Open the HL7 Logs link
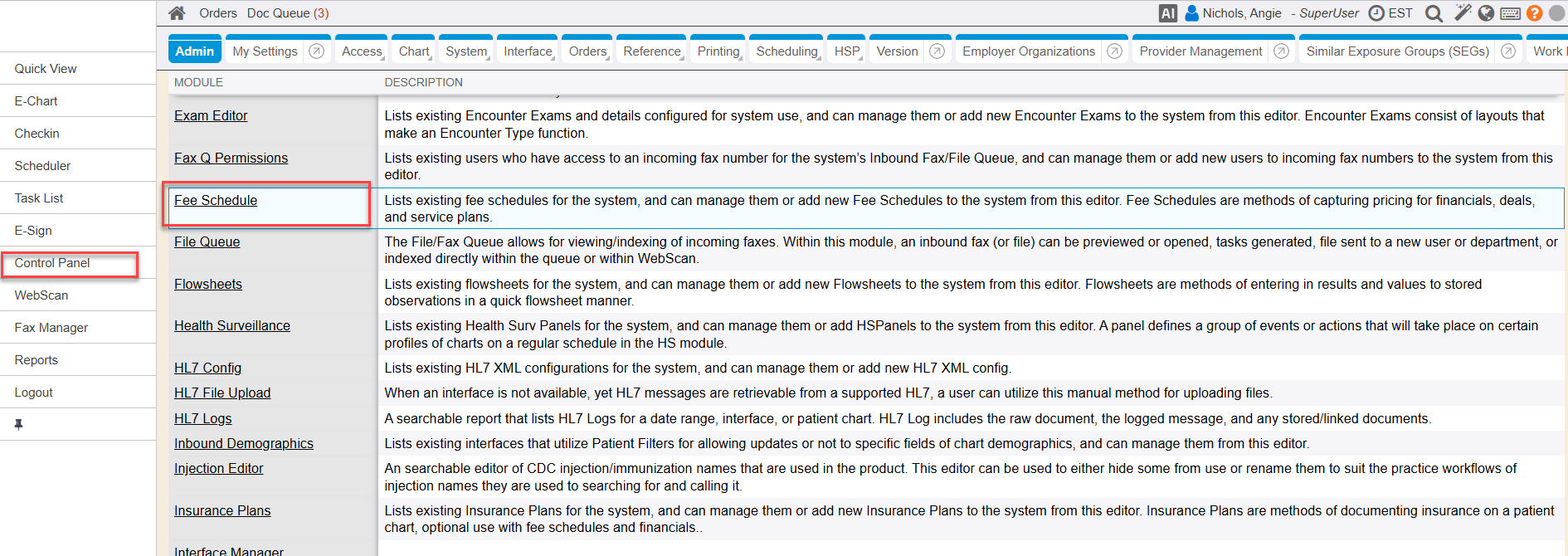 coord(202,418)
